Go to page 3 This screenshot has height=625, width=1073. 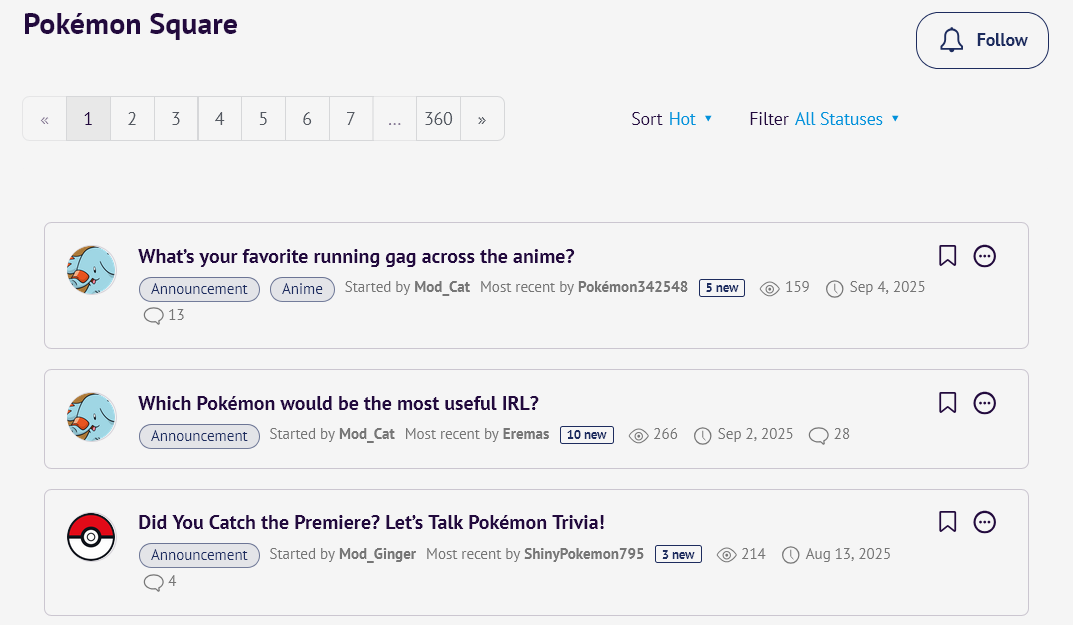[x=176, y=119]
